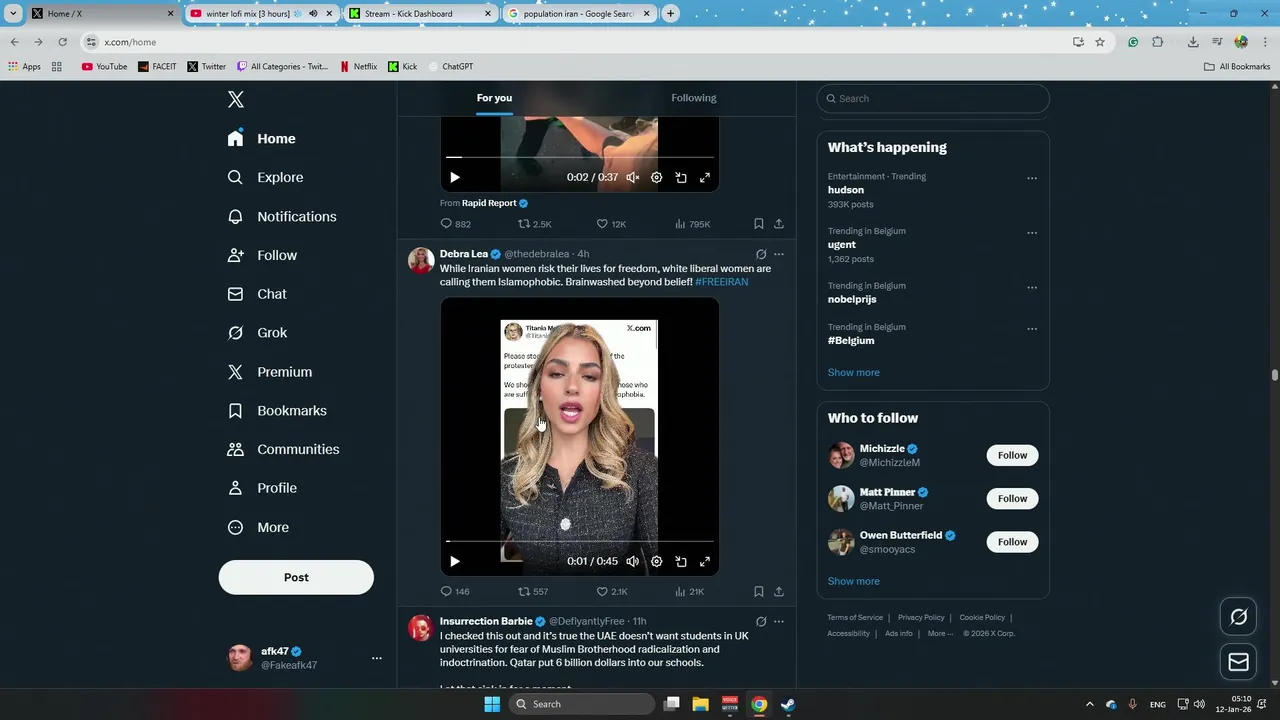This screenshot has width=1280, height=720.
Task: Open more options on Insurrection Barbie's post
Action: [779, 621]
